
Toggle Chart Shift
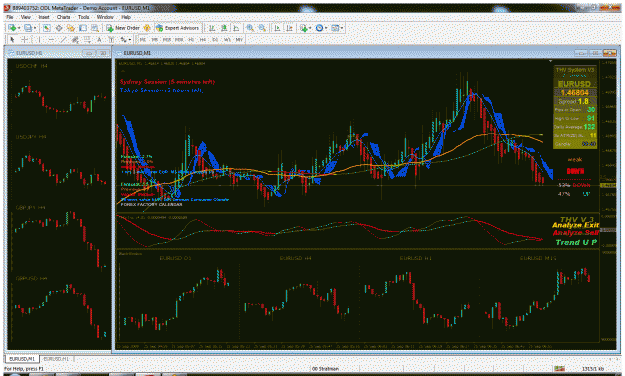point(290,28)
